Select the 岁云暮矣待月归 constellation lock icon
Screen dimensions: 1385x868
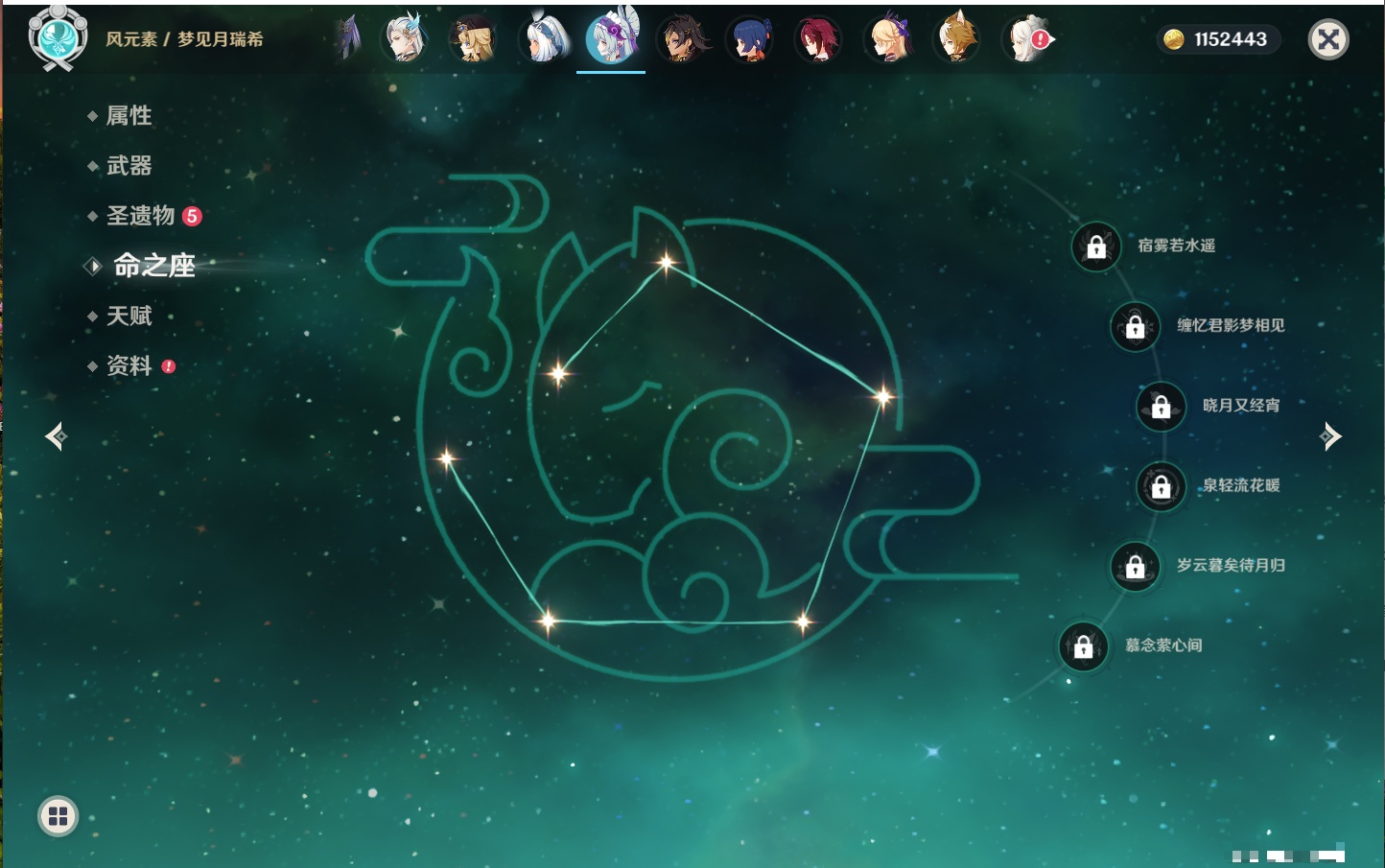(x=1136, y=567)
